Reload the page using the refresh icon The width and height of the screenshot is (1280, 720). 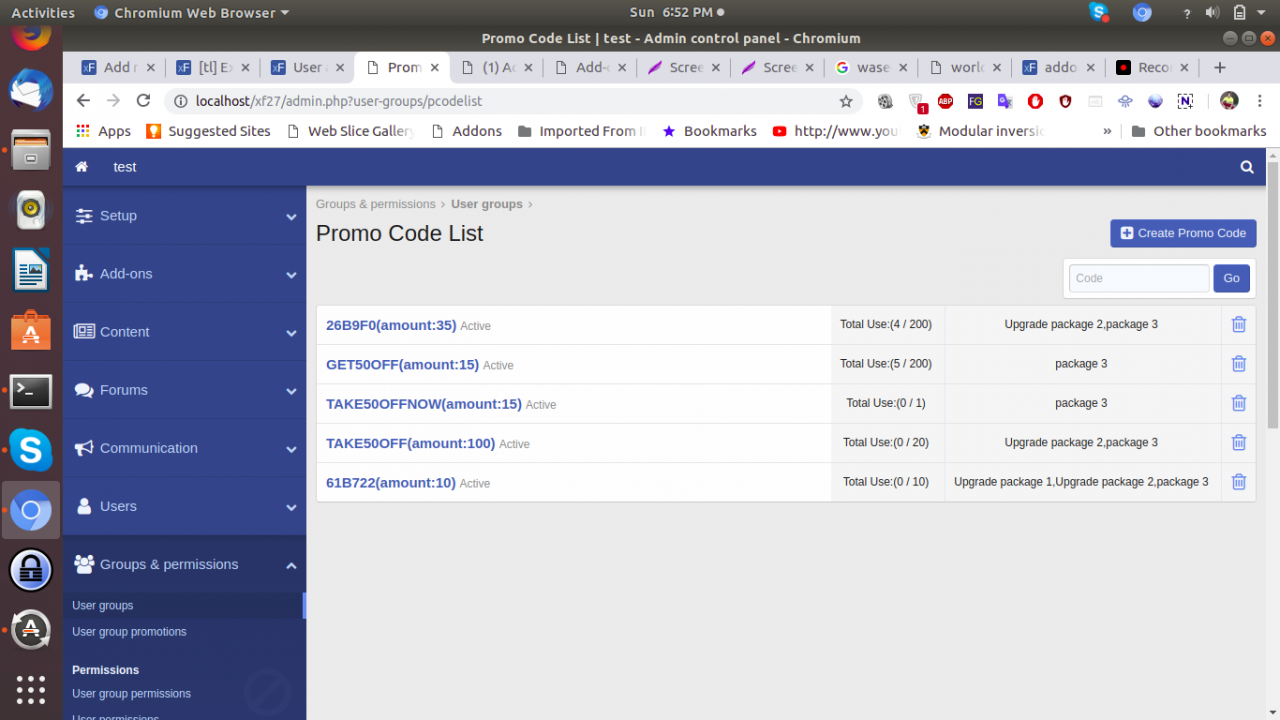coord(143,101)
